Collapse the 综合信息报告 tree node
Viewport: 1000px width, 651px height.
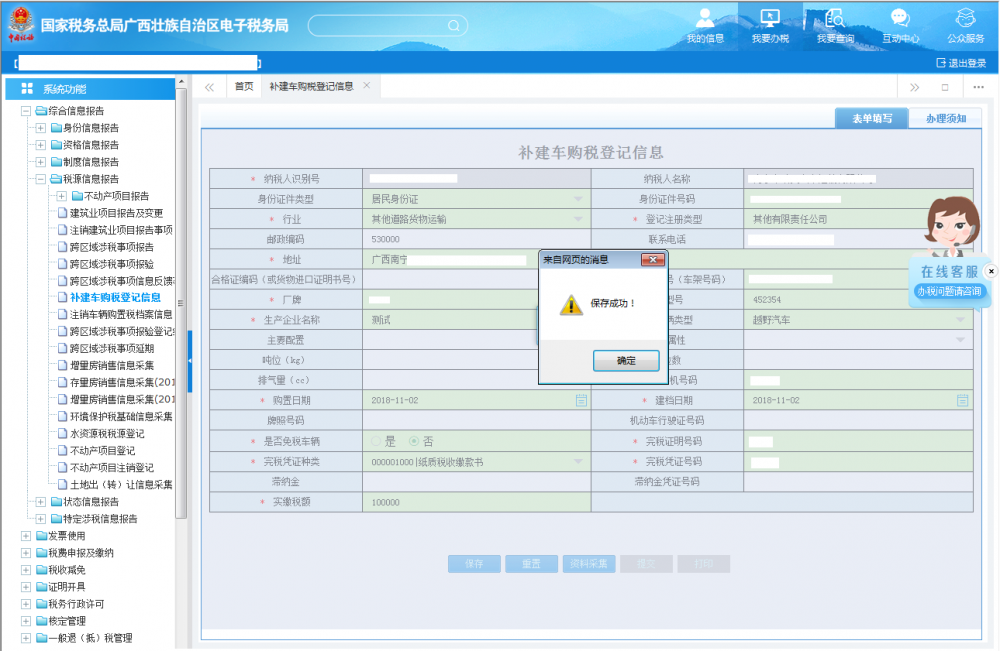click(x=26, y=111)
